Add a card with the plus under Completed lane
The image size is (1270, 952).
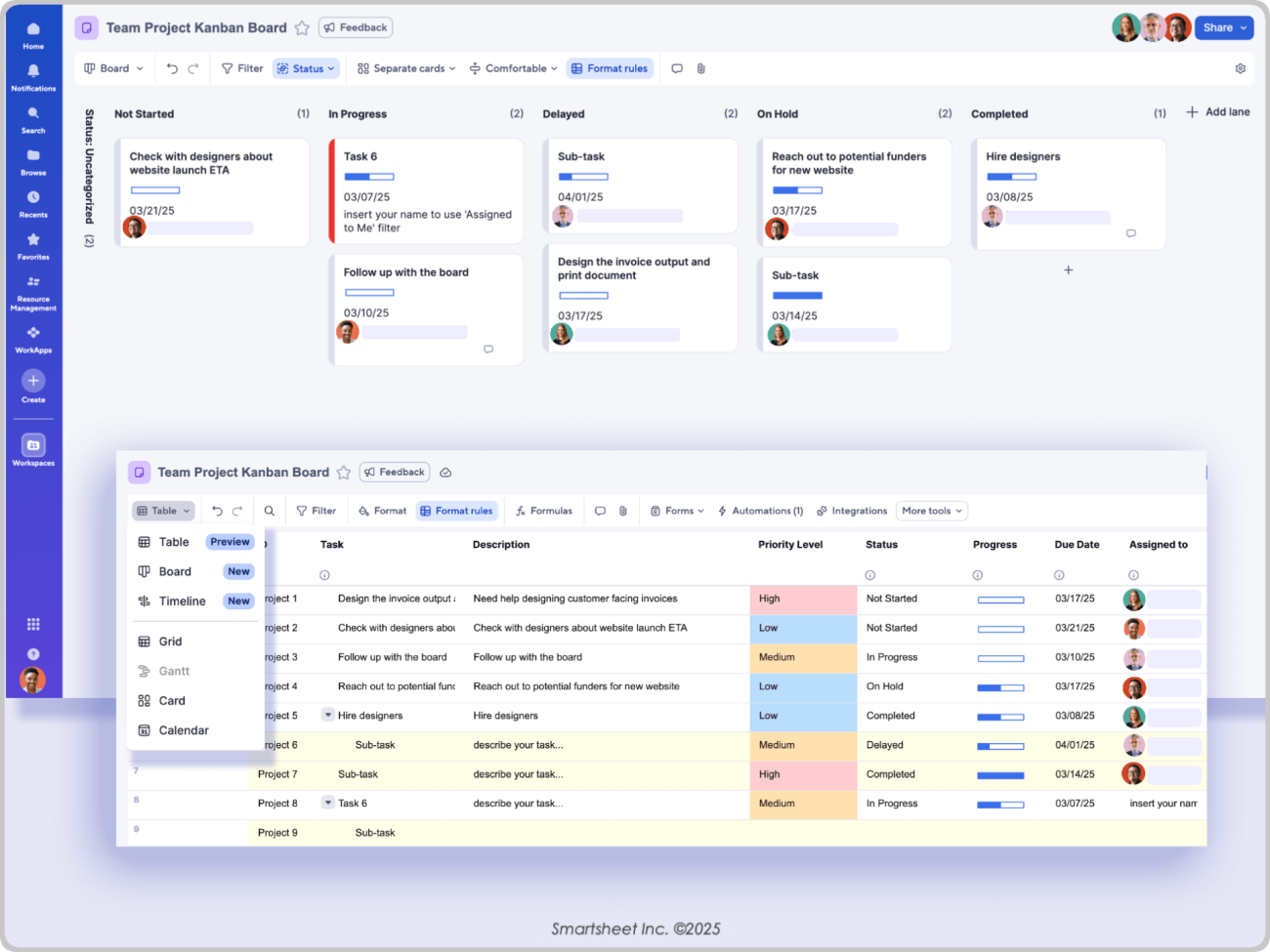pos(1069,270)
